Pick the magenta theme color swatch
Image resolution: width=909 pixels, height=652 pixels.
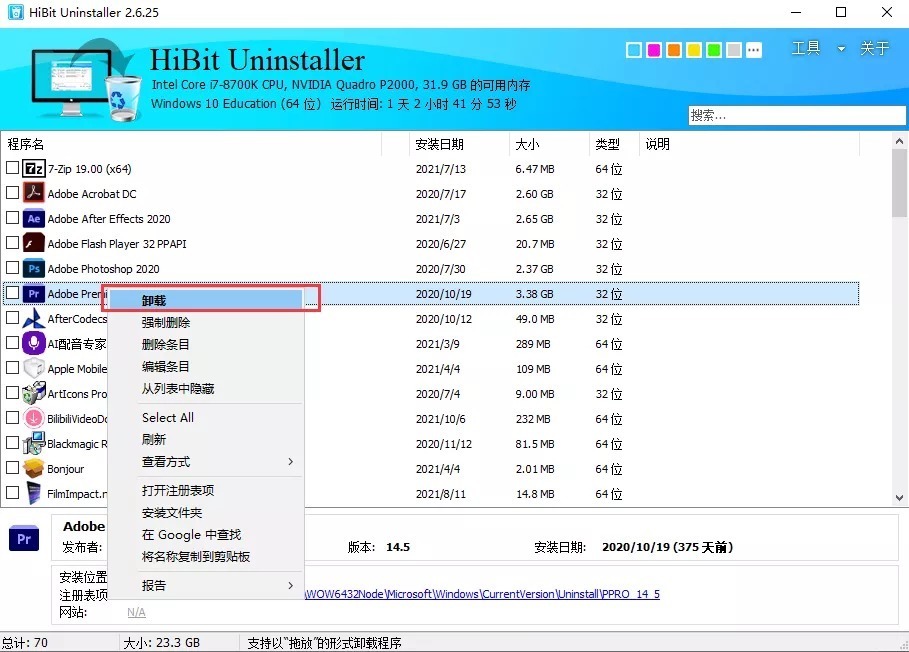(654, 50)
